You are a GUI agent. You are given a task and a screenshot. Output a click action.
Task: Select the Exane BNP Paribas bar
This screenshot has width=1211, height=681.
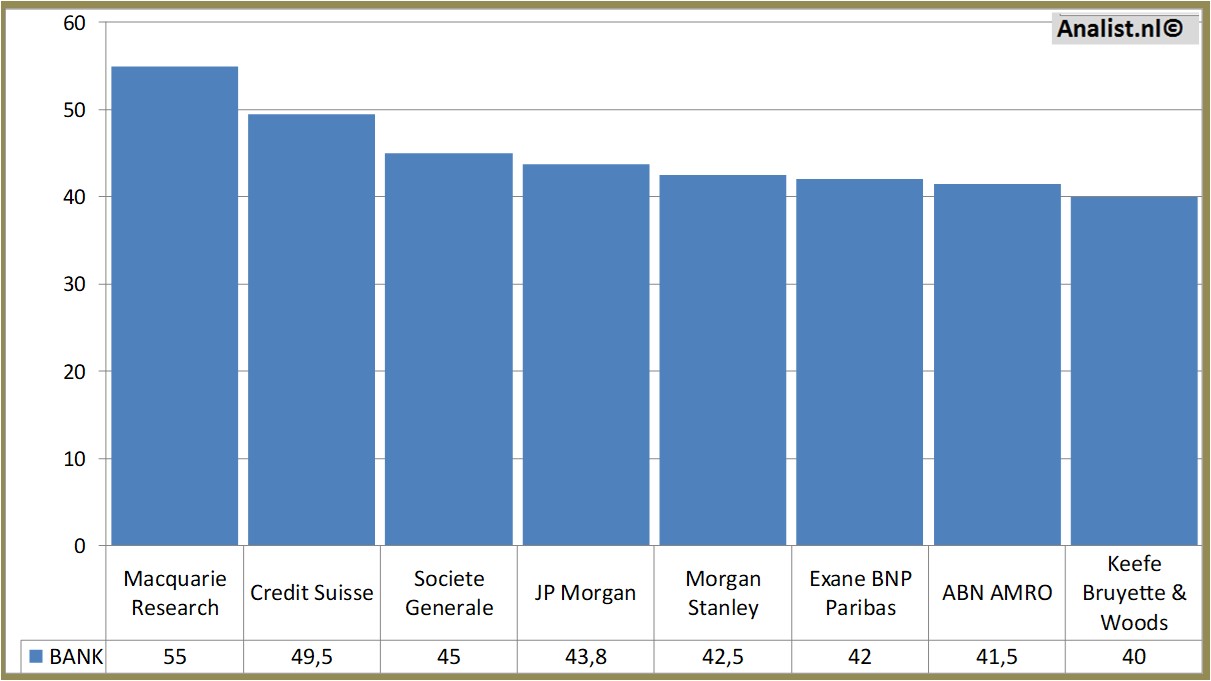click(x=860, y=362)
